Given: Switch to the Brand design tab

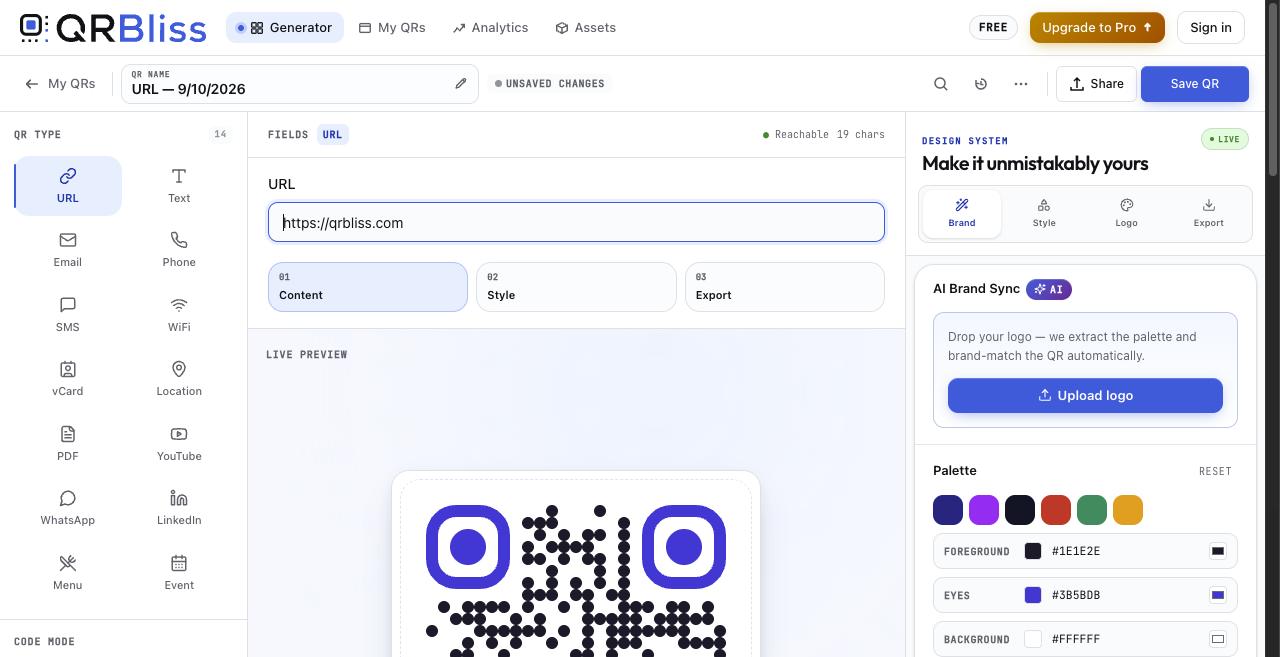Looking at the screenshot, I should click(x=962, y=213).
